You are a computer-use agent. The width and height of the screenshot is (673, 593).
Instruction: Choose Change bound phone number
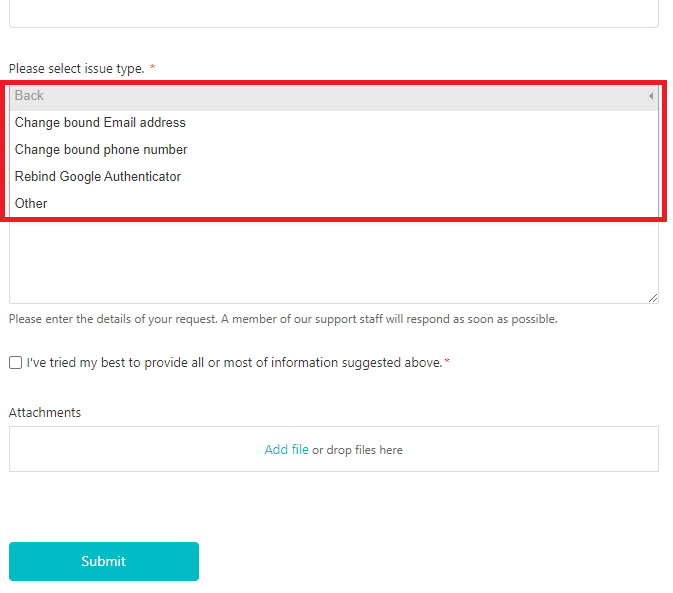(101, 150)
